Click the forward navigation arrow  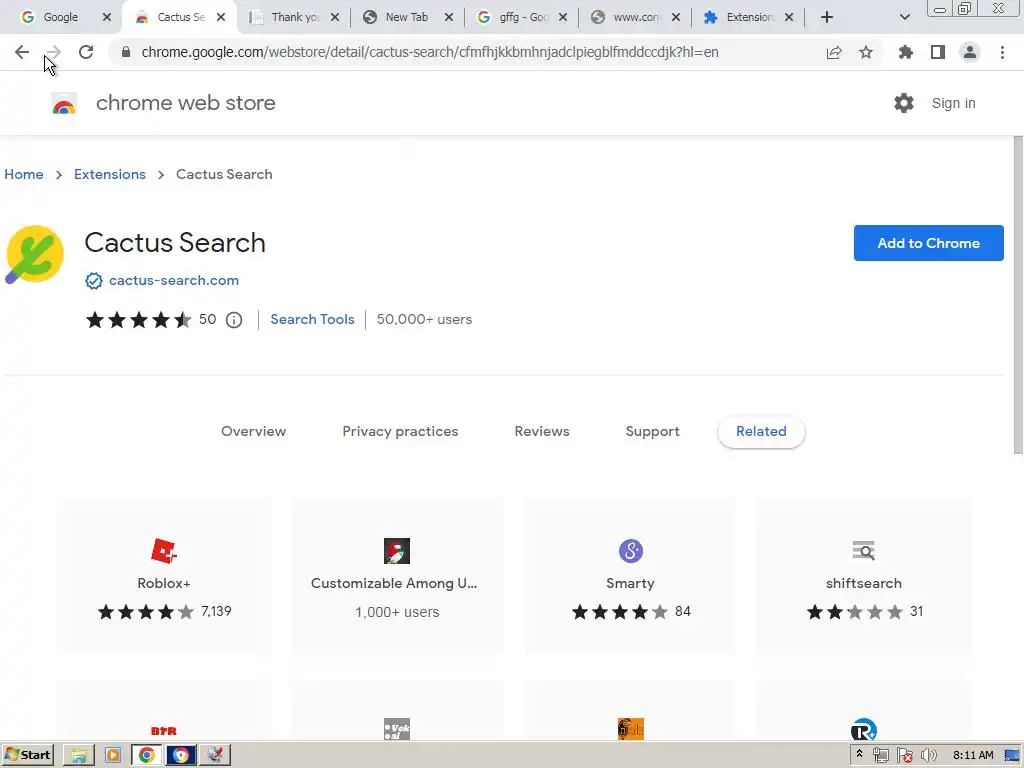tap(54, 52)
